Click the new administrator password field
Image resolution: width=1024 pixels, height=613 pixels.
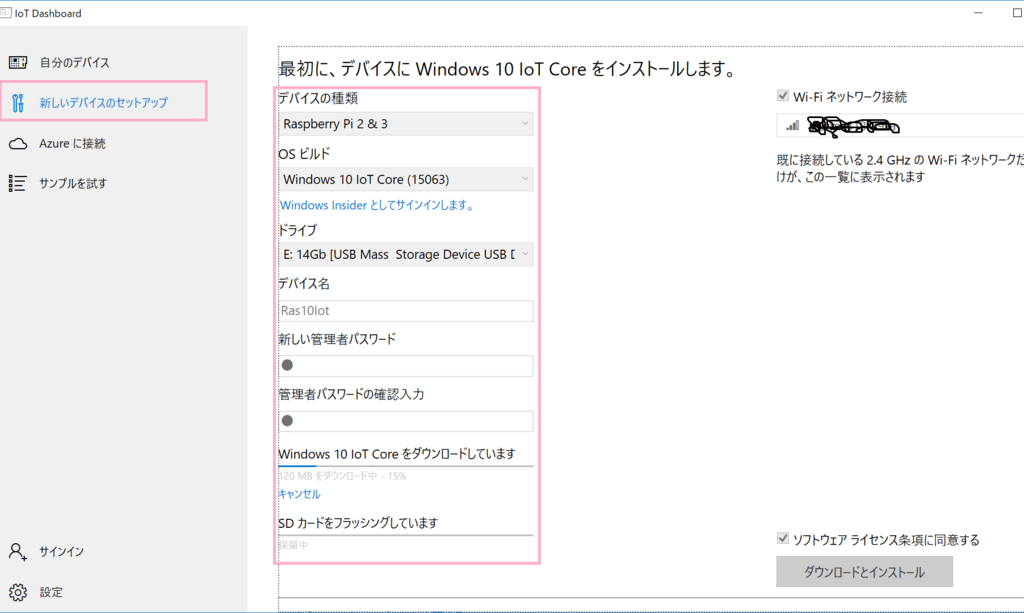tap(406, 366)
